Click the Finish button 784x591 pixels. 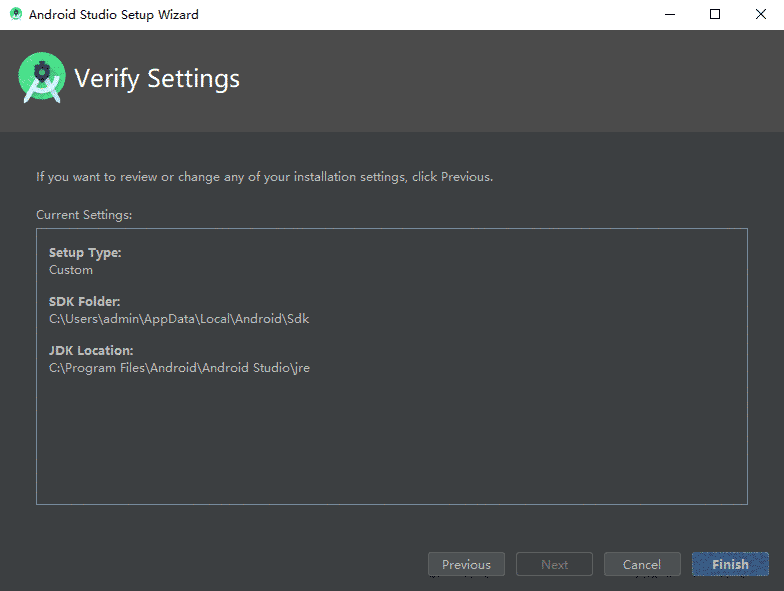(x=730, y=564)
